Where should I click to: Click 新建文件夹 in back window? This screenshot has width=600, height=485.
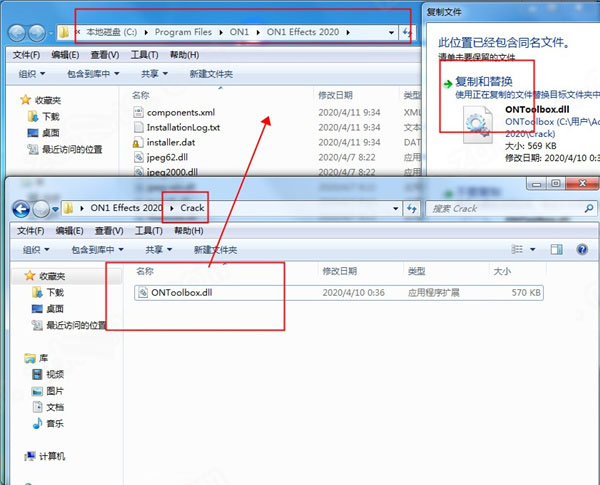211,74
